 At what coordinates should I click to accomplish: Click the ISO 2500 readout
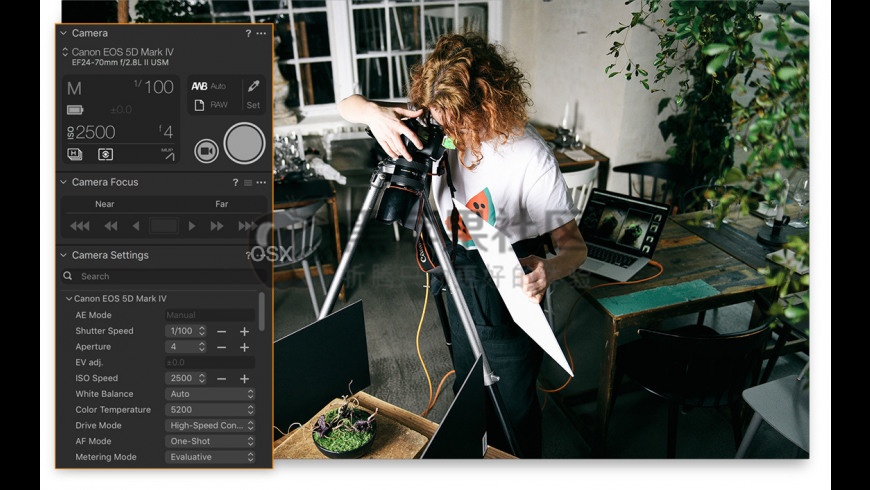[91, 132]
